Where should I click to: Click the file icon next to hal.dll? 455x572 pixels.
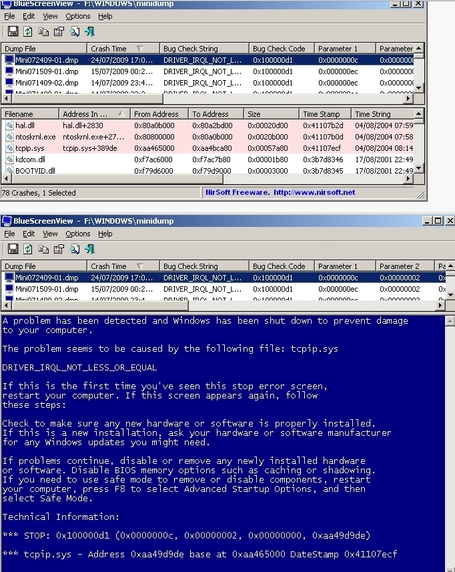[9, 125]
